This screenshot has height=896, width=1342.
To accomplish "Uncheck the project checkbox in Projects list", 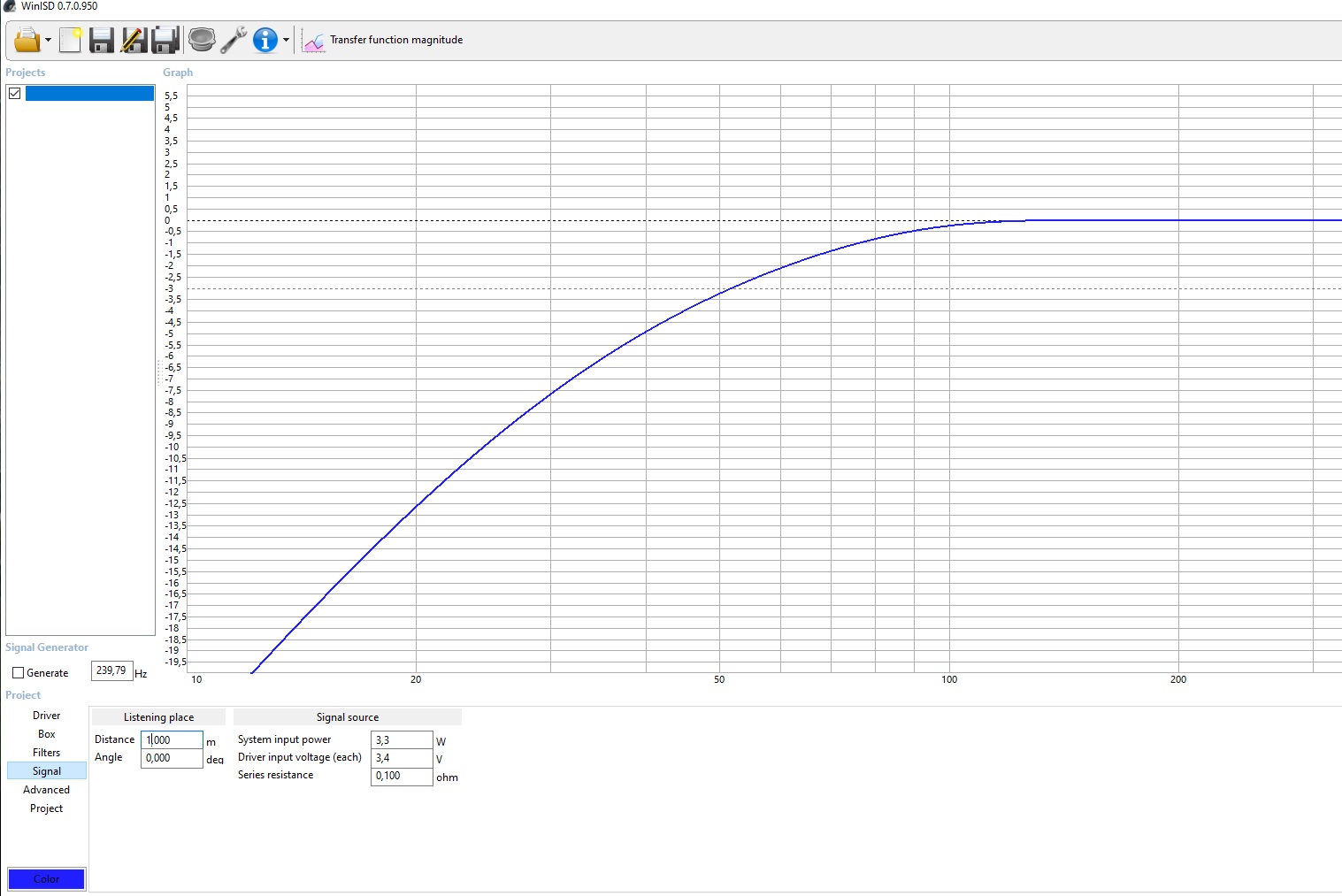I will (15, 93).
